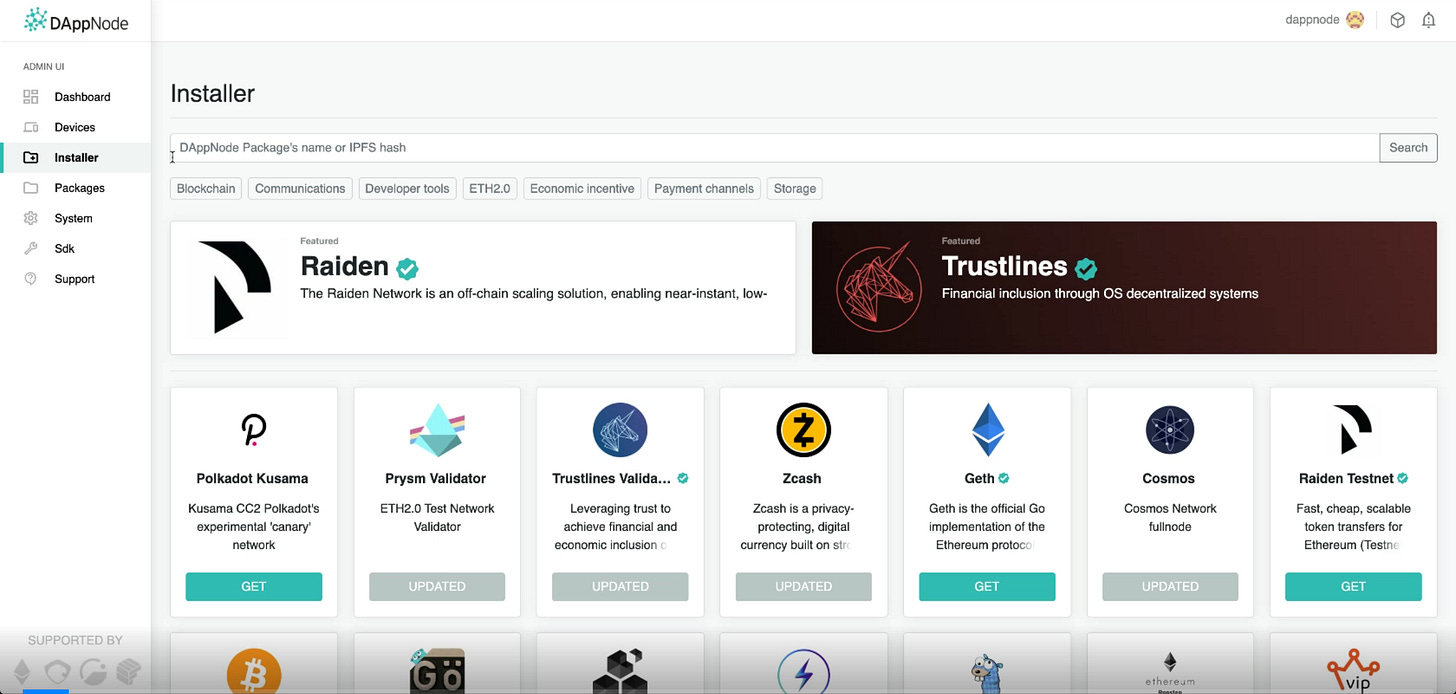This screenshot has width=1456, height=694.
Task: Click the Packages folder icon
Action: pyautogui.click(x=31, y=188)
